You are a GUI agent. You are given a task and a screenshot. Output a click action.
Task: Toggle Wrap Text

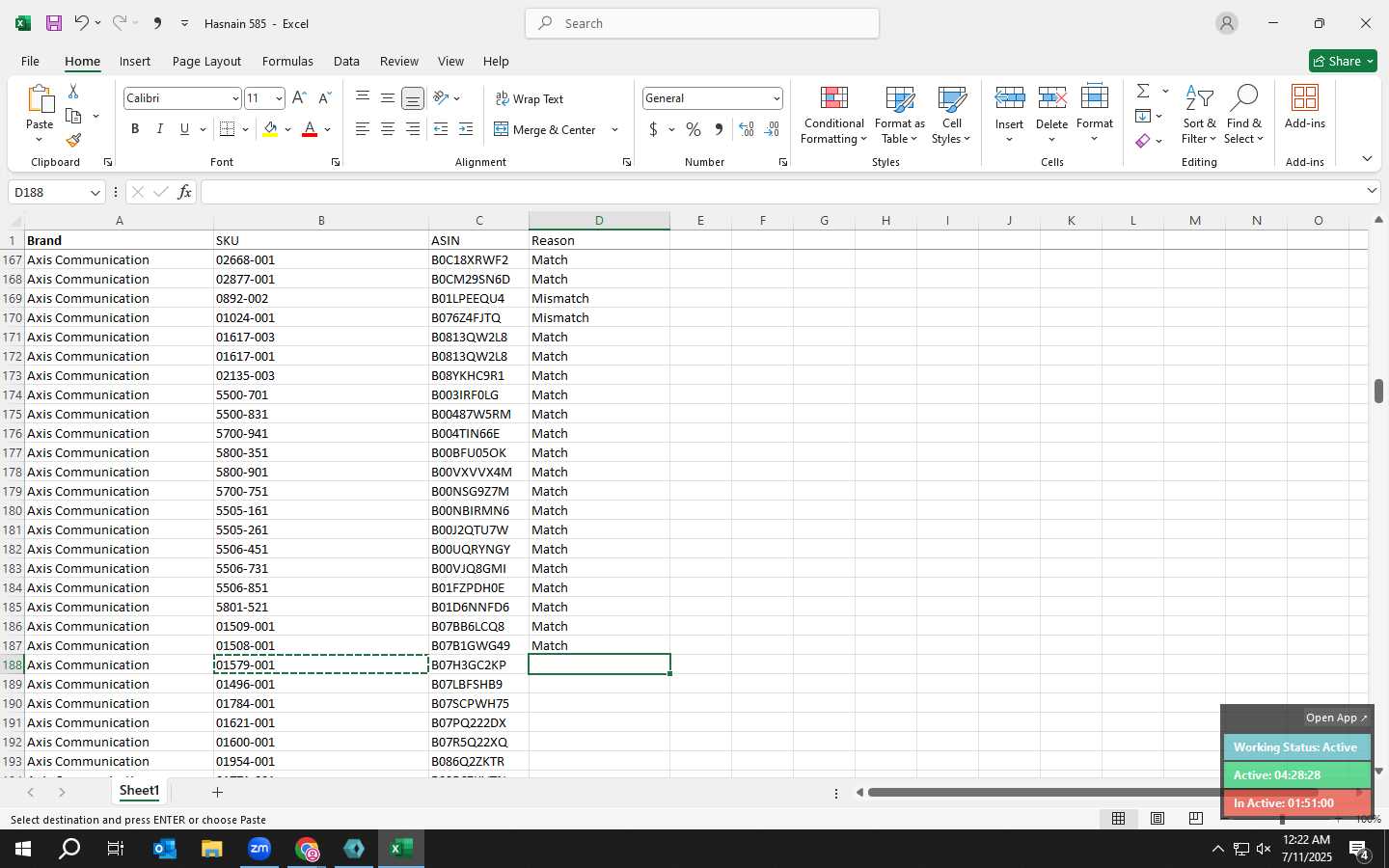(x=530, y=98)
